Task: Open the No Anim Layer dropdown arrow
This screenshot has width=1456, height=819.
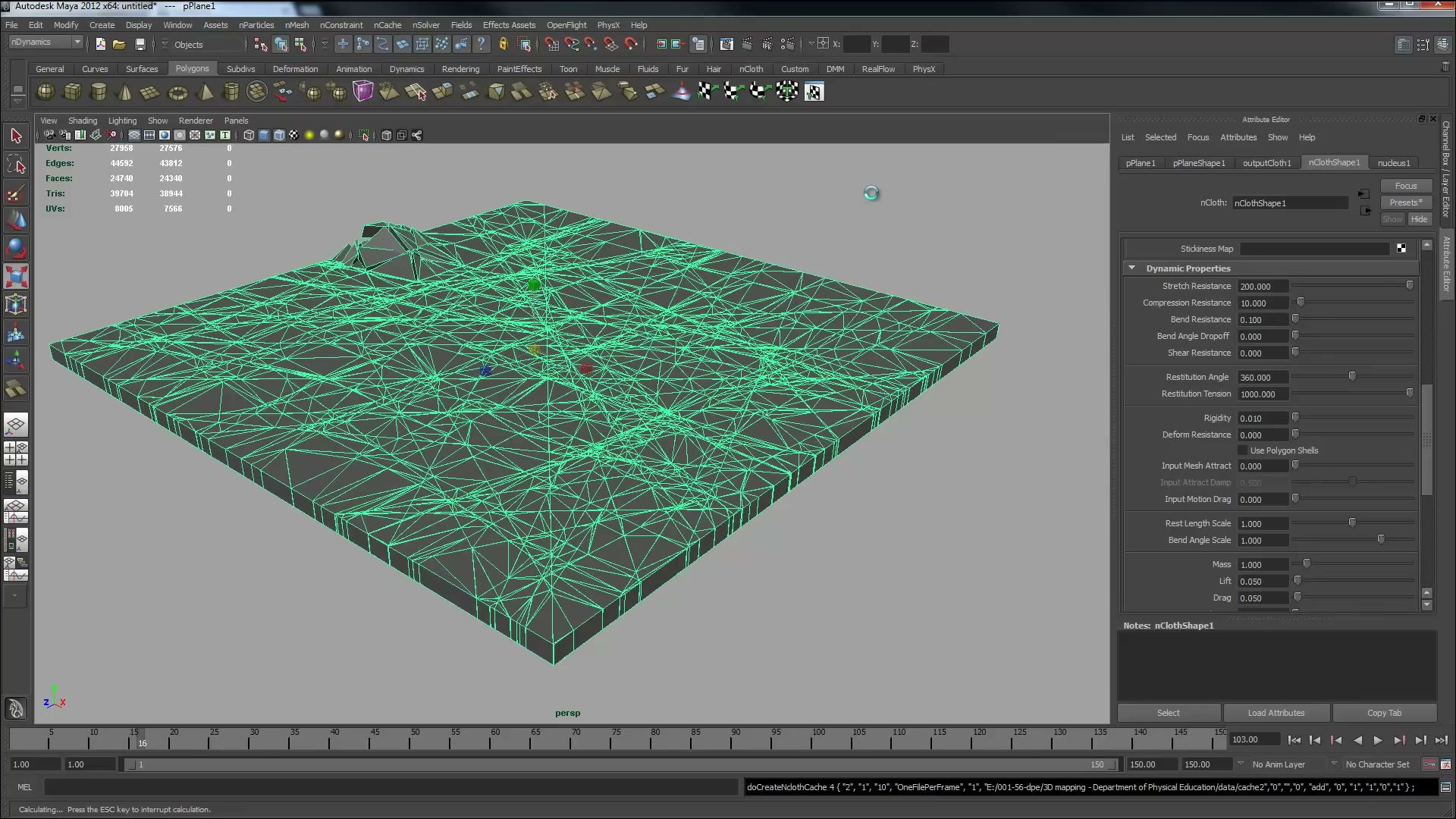Action: [1241, 764]
